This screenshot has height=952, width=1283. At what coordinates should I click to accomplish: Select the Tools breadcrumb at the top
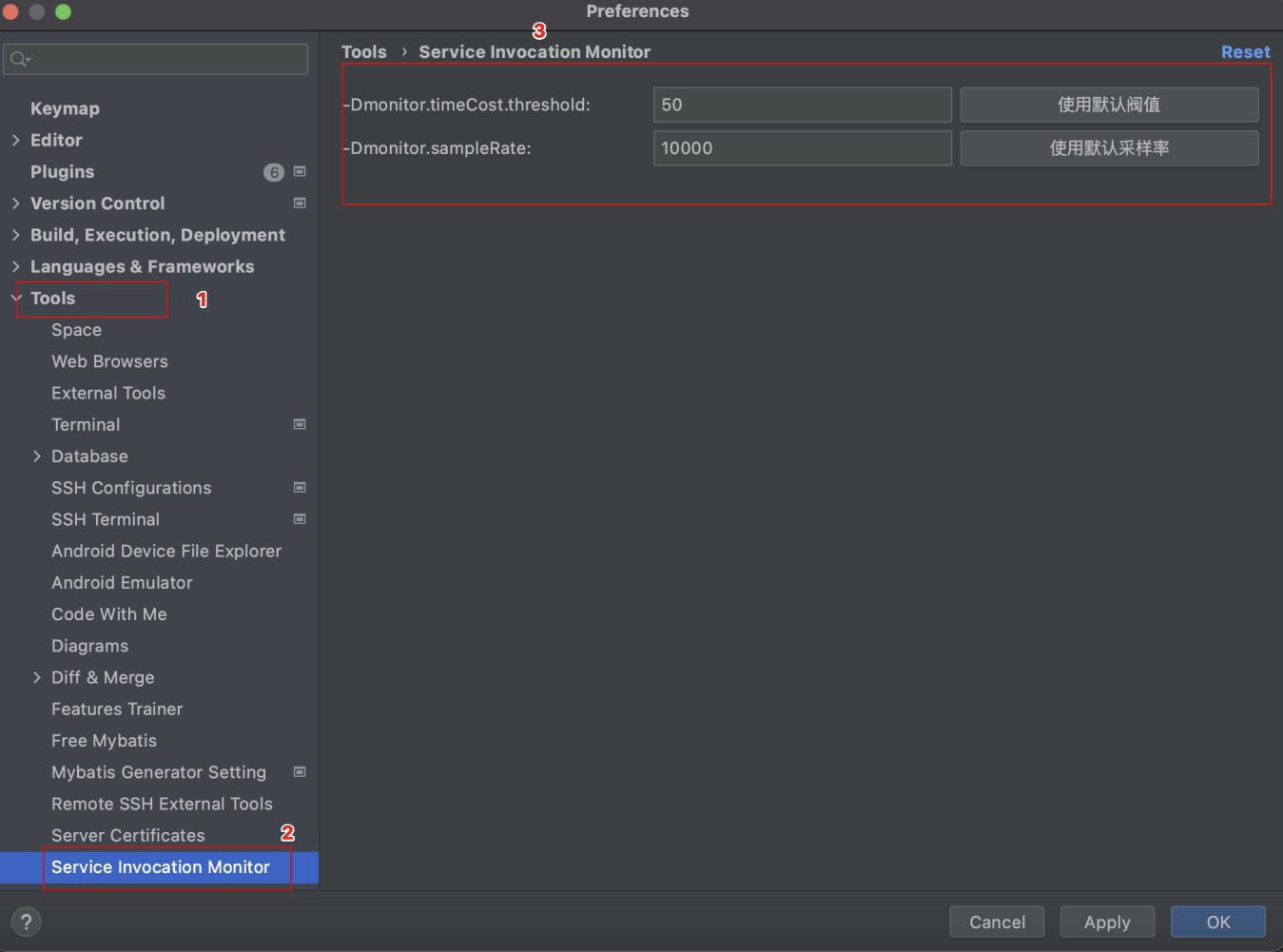tap(364, 51)
